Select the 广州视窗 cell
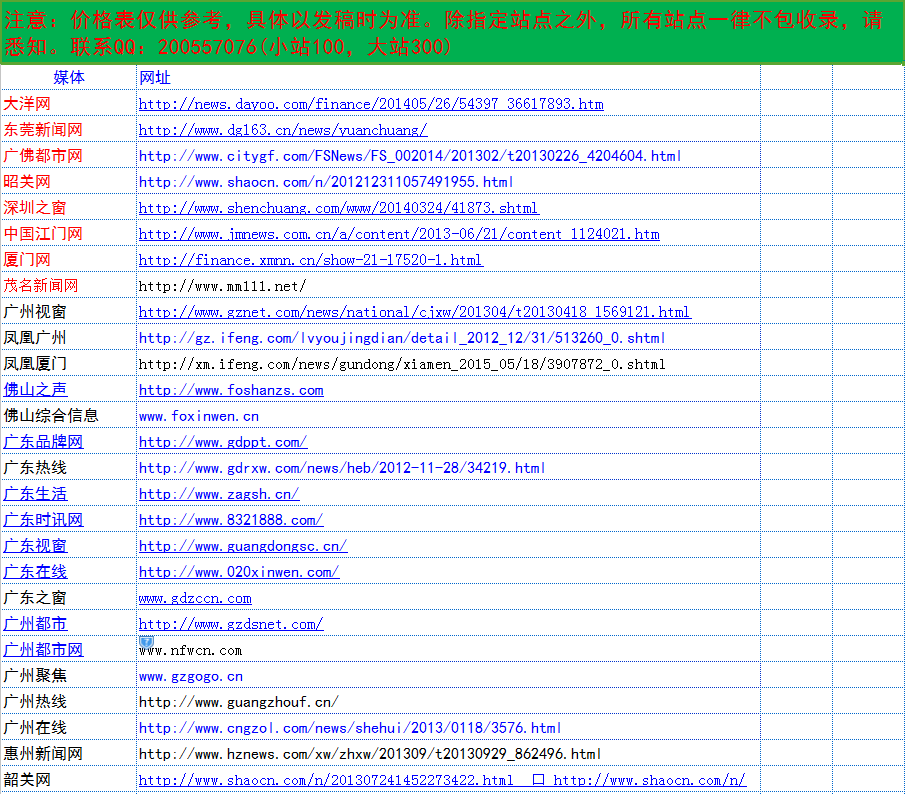The height and width of the screenshot is (794, 905). [69, 311]
